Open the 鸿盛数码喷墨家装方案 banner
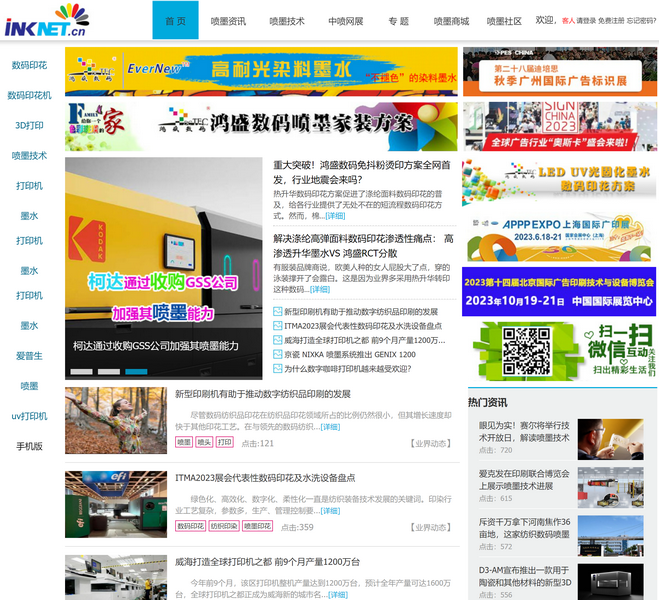 [260, 125]
